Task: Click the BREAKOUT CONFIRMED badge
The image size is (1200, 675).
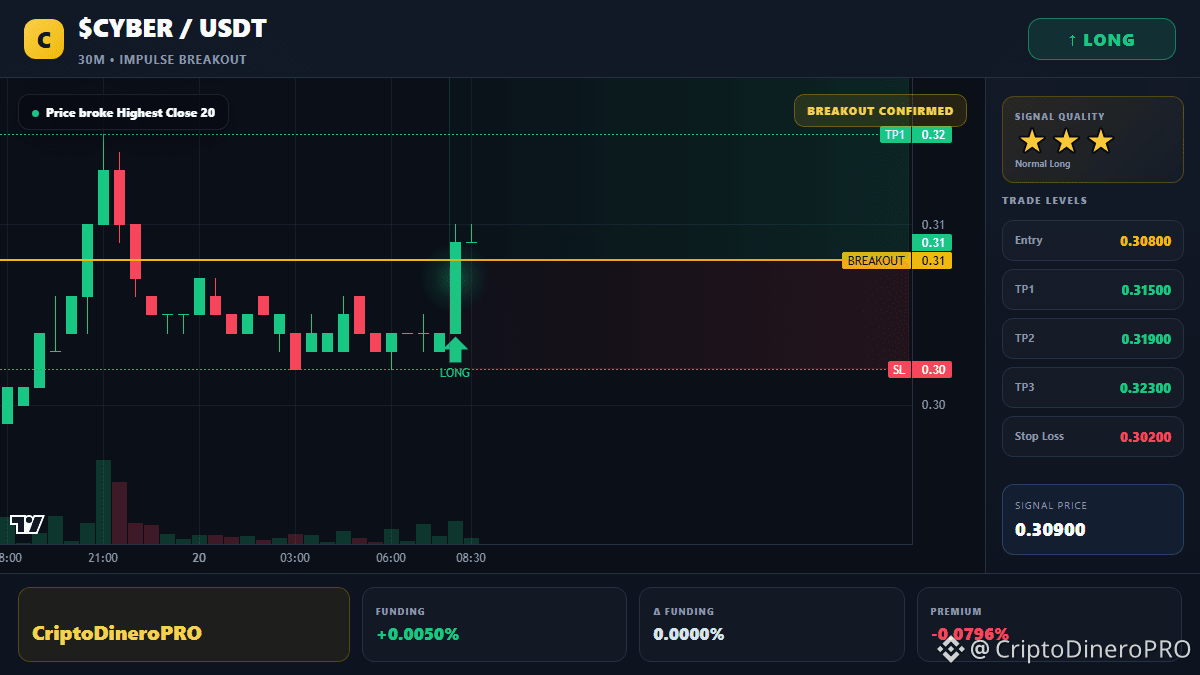Action: coord(880,111)
